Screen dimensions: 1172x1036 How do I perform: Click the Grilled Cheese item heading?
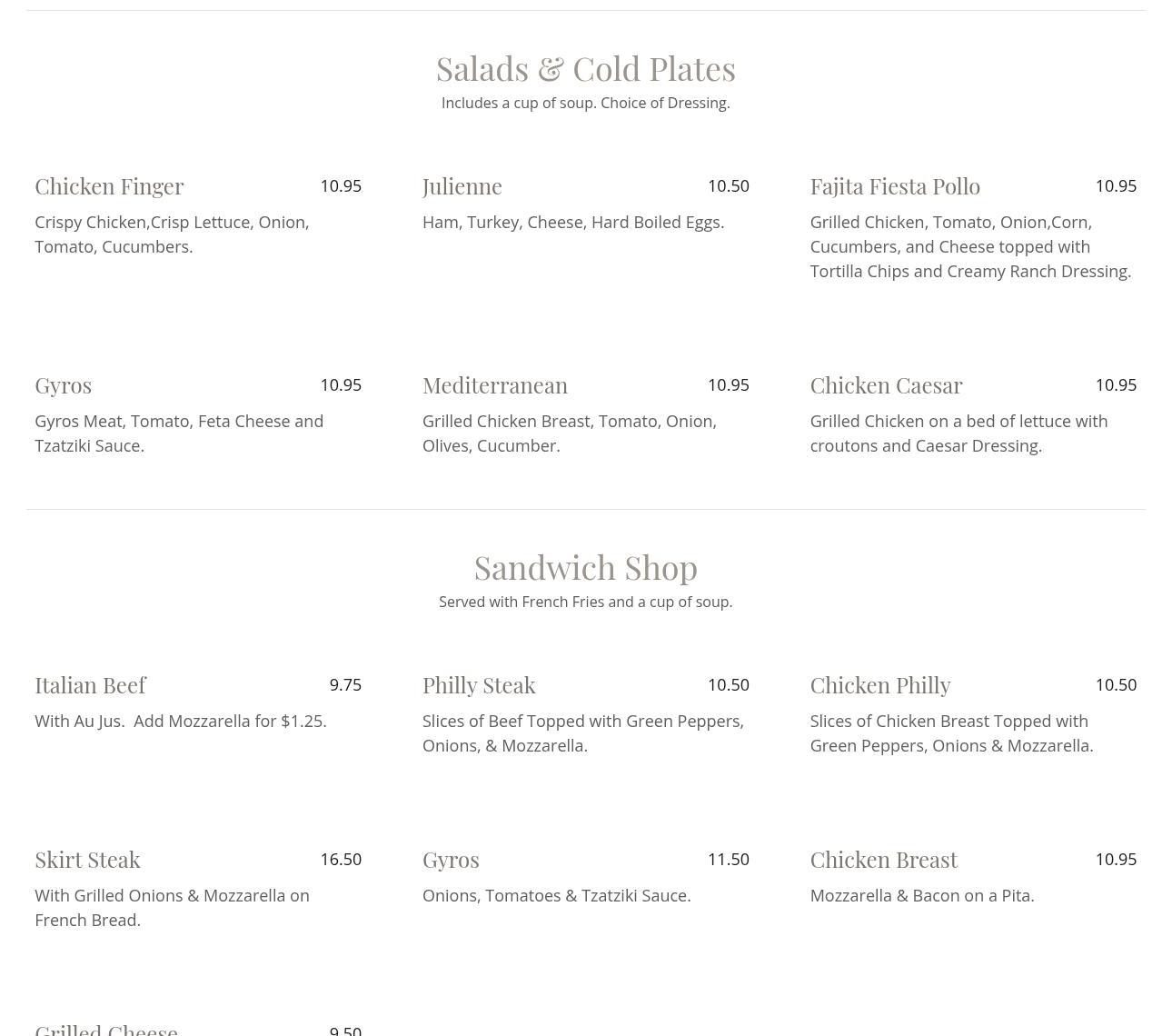[106, 1028]
